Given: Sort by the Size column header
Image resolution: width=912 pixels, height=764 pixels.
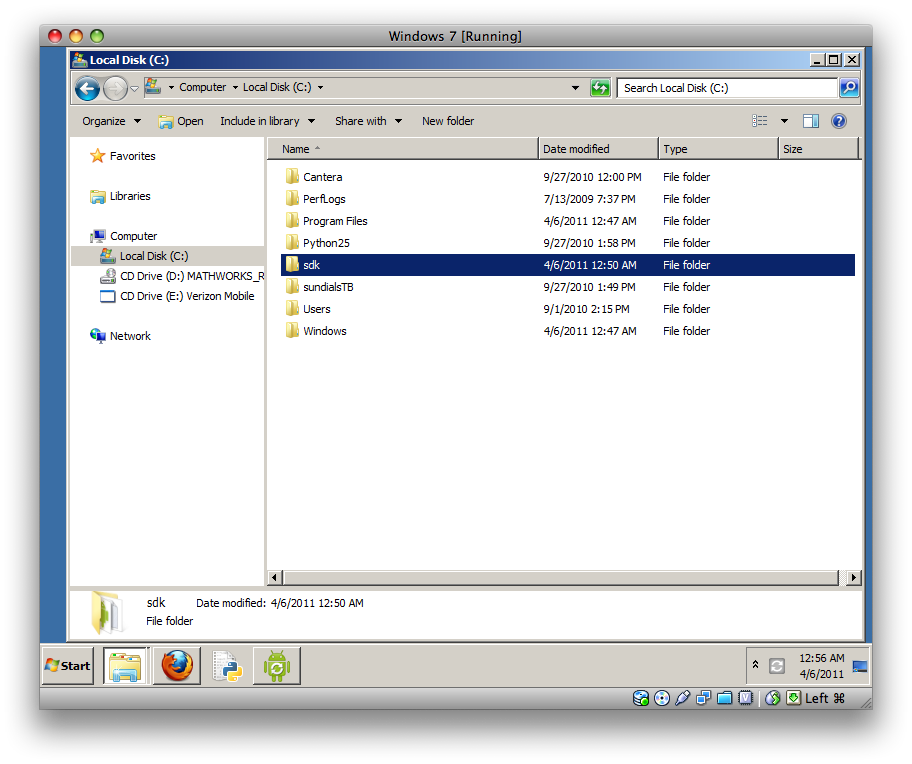Looking at the screenshot, I should coord(818,149).
